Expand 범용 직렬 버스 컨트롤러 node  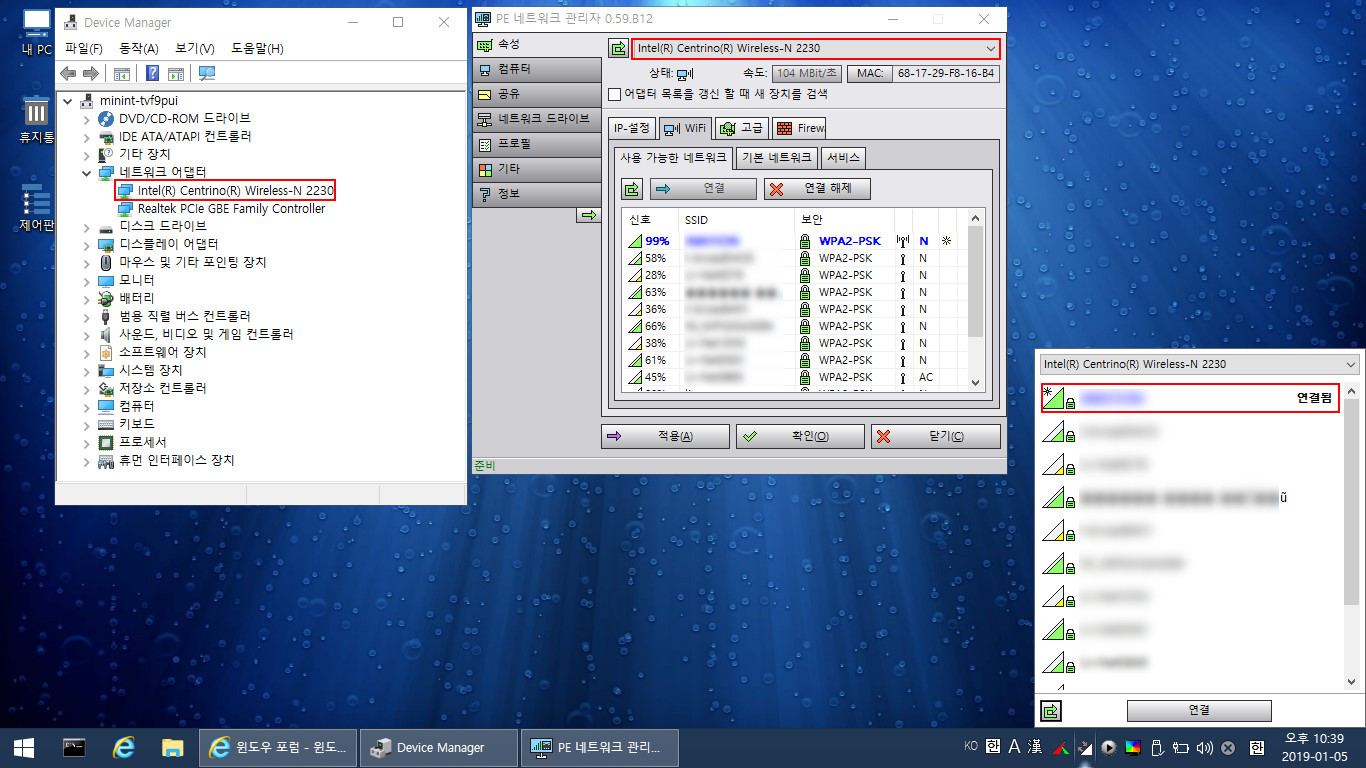point(89,316)
